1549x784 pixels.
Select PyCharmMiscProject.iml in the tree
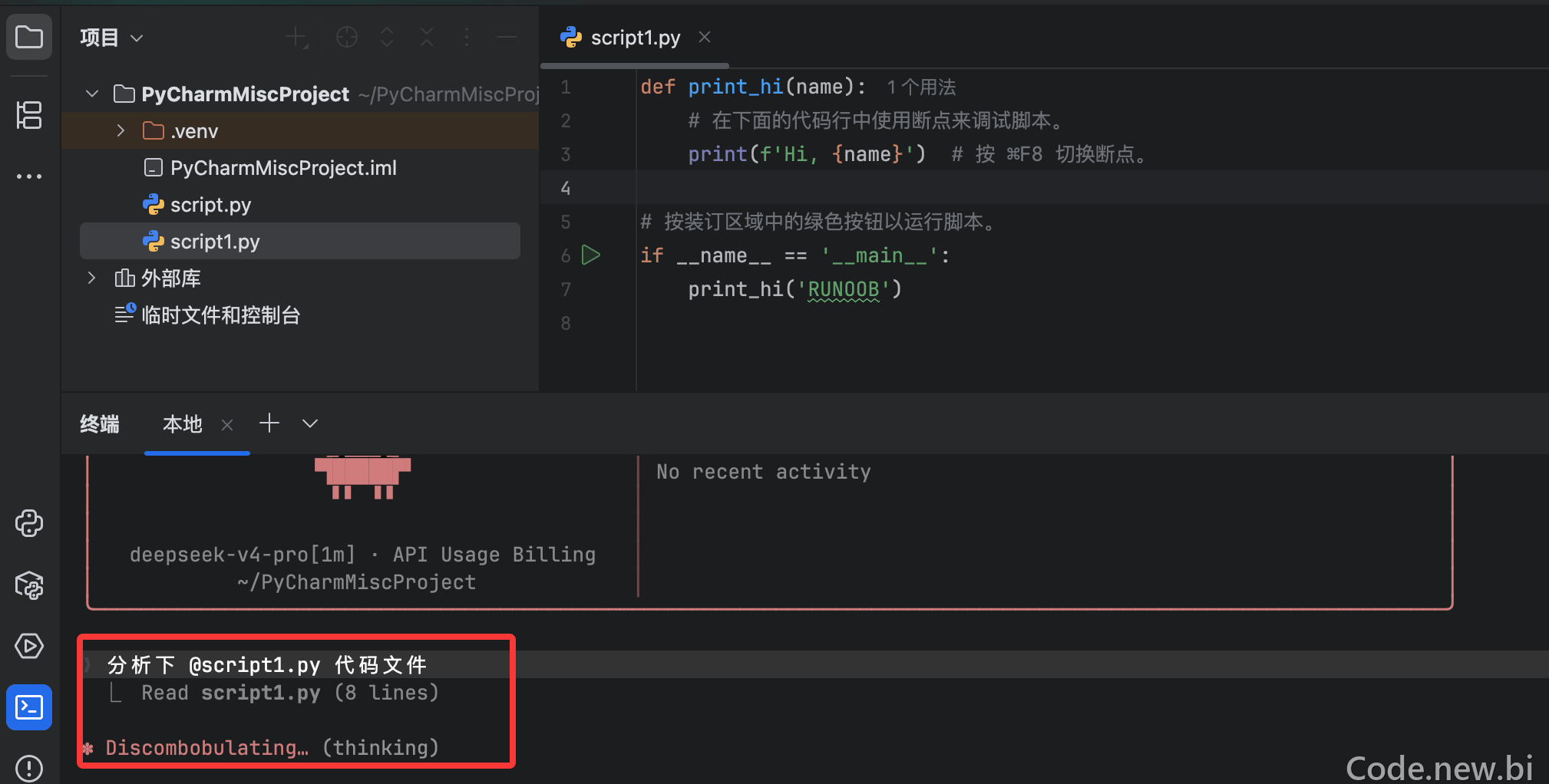300,167
